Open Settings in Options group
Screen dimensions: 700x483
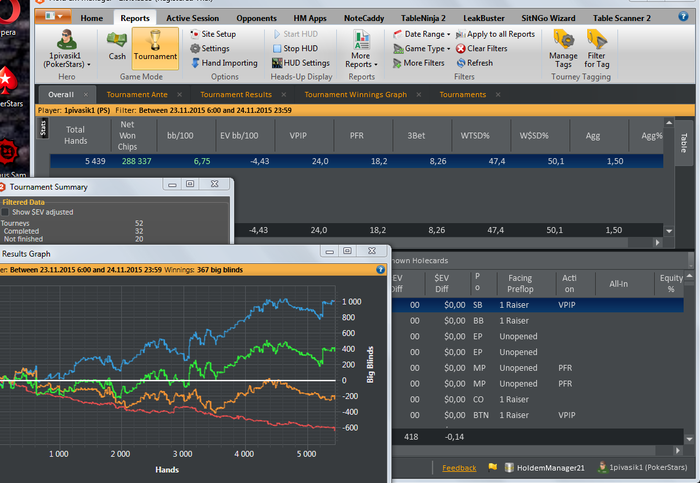click(210, 48)
